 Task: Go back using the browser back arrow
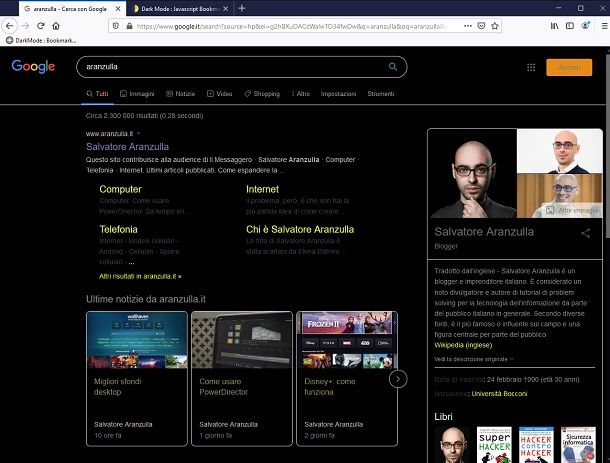point(9,26)
